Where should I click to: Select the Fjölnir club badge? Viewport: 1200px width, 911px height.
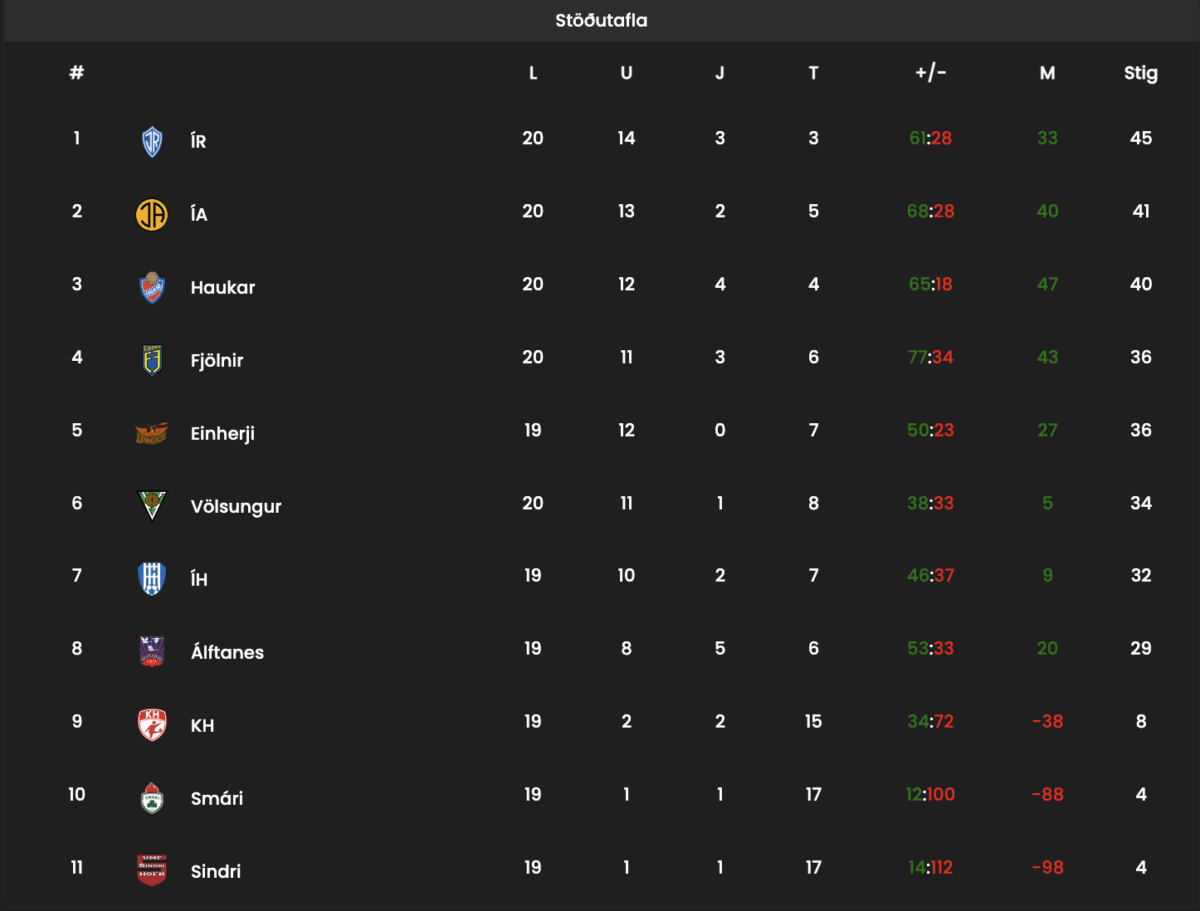152,360
